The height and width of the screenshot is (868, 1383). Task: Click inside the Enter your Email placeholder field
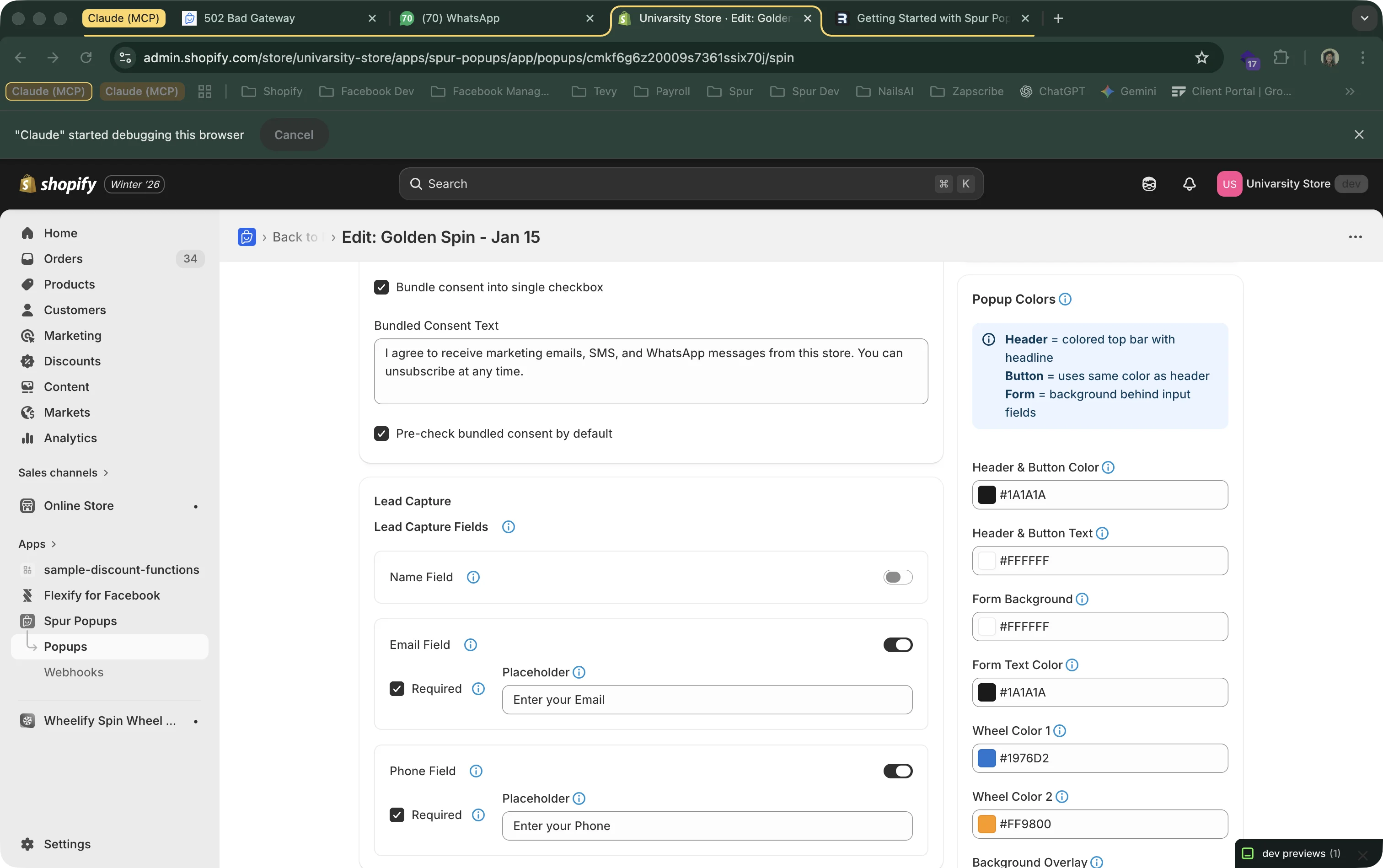coord(707,699)
